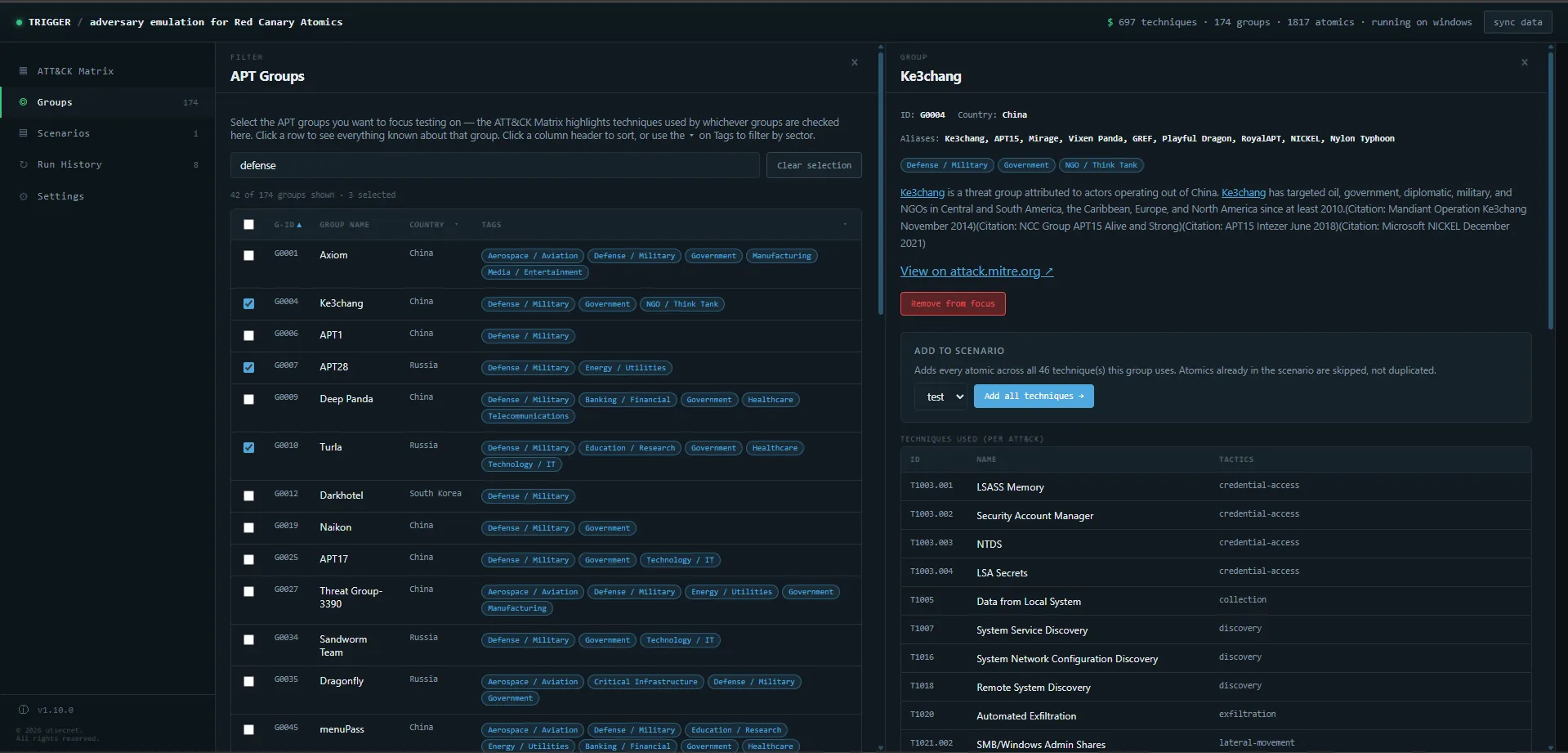This screenshot has width=1568, height=753.
Task: Click the Run History refresh icon
Action: click(x=23, y=164)
